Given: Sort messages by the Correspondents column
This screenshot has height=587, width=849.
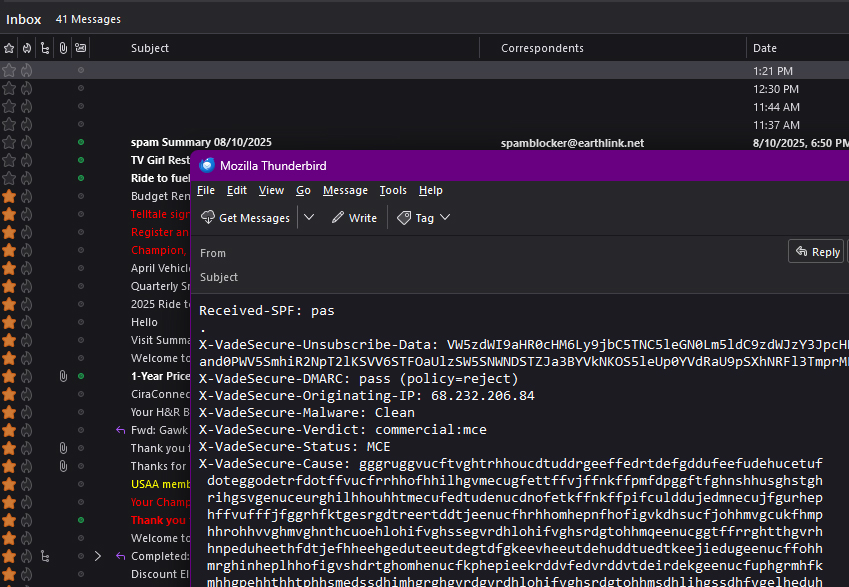Looking at the screenshot, I should 542,48.
